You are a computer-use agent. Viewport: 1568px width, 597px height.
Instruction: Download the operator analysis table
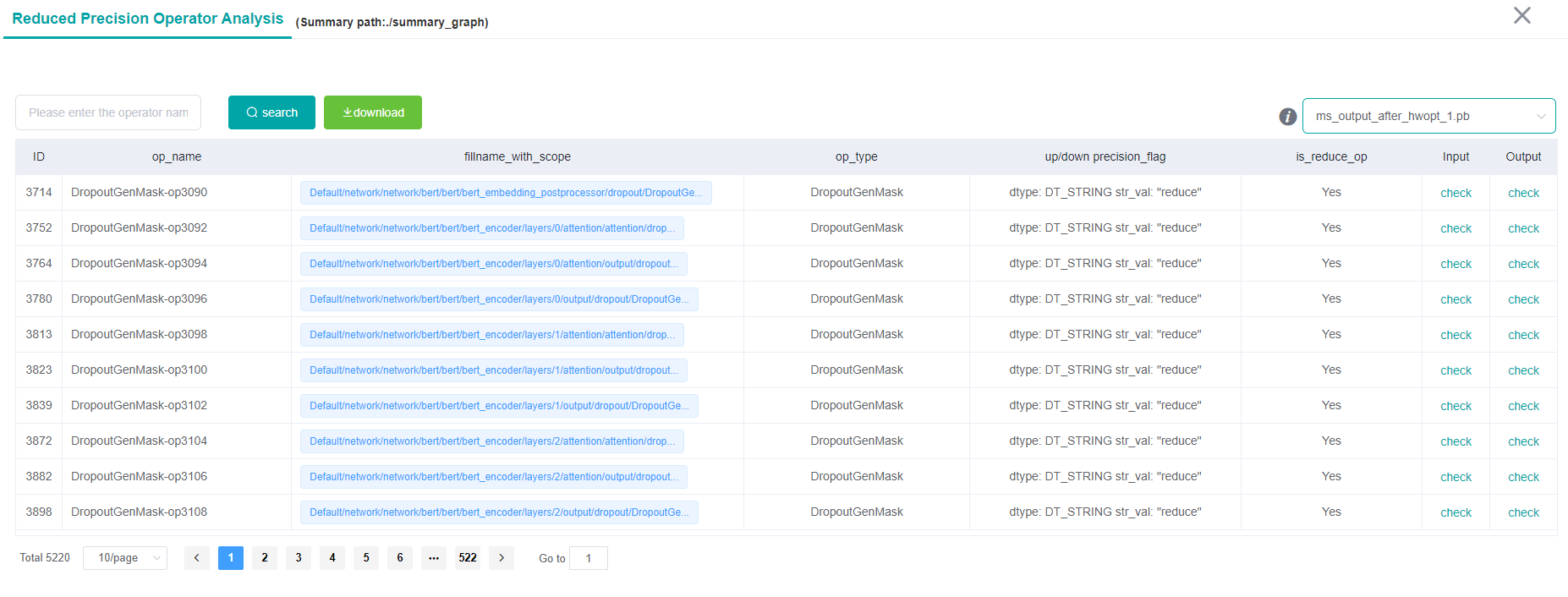click(x=373, y=112)
